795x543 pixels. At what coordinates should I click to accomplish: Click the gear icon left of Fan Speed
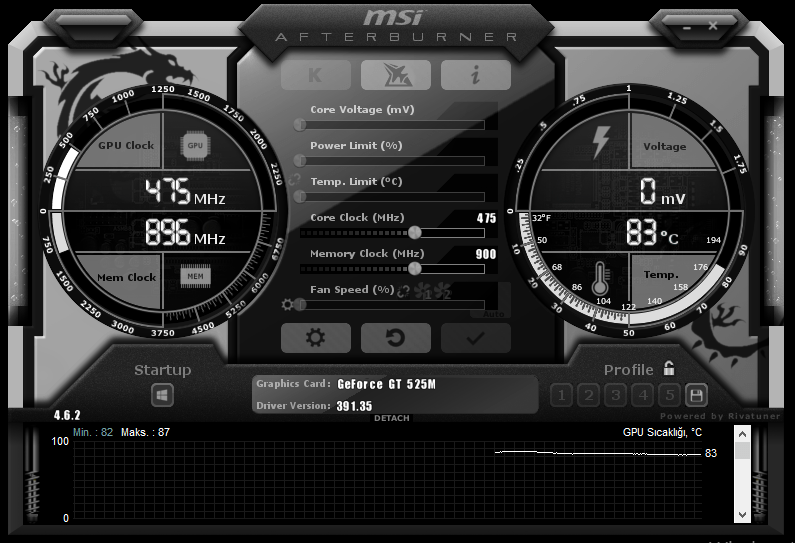tap(287, 305)
